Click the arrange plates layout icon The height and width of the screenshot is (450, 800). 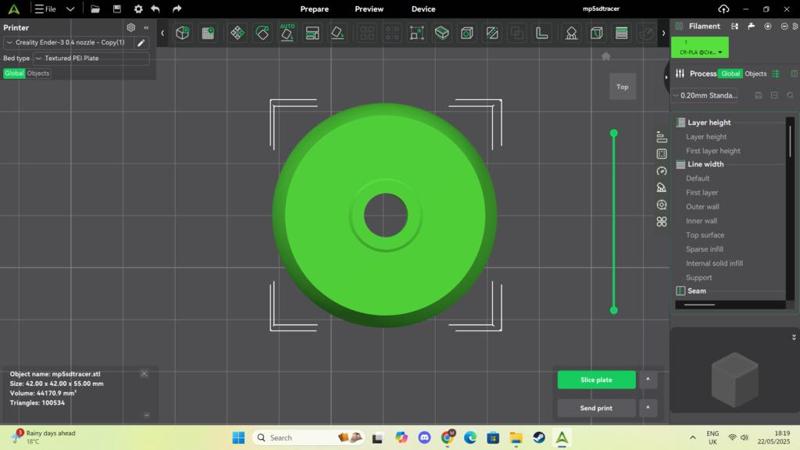[x=312, y=33]
